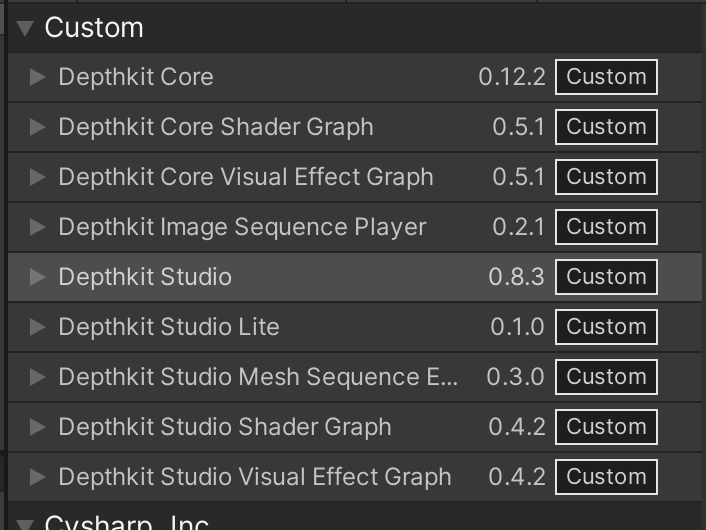The width and height of the screenshot is (706, 530).
Task: Expand the Depthkit Core package entry
Action: (x=38, y=77)
